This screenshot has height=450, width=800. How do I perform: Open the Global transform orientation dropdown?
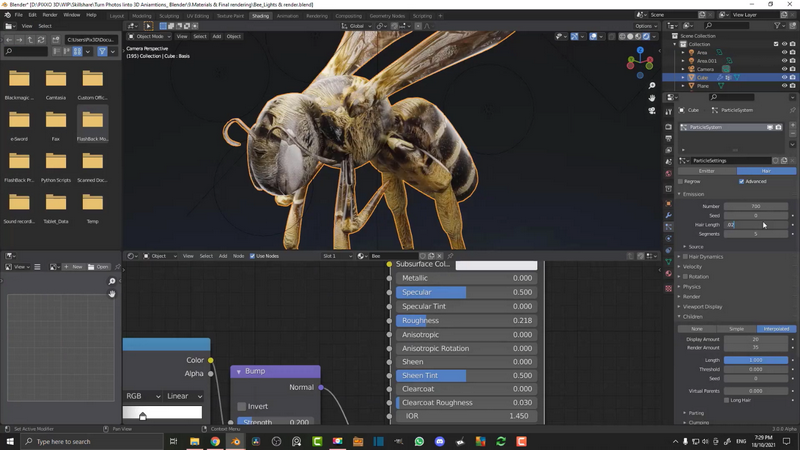[x=356, y=26]
